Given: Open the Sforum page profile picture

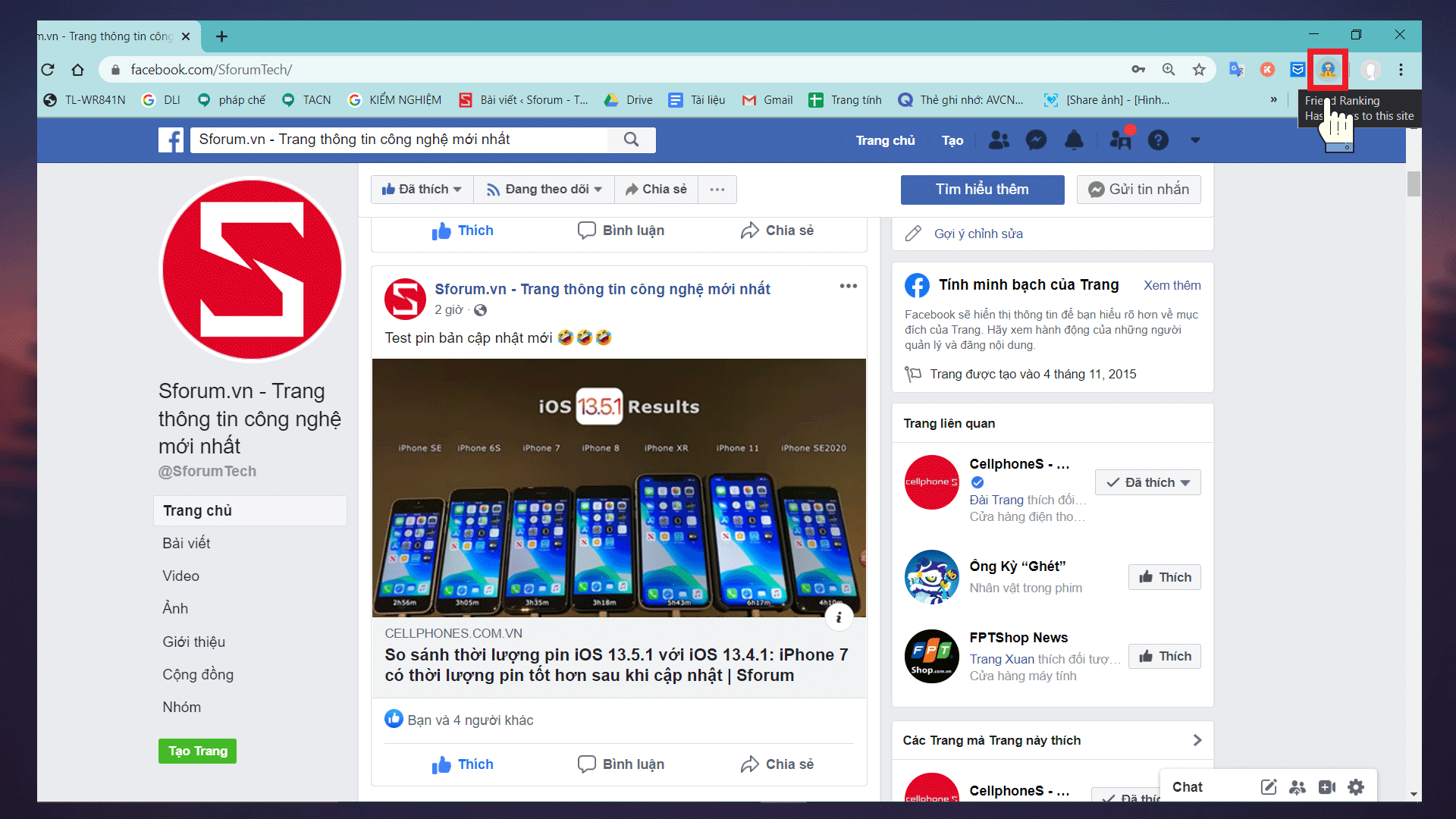Looking at the screenshot, I should click(252, 269).
